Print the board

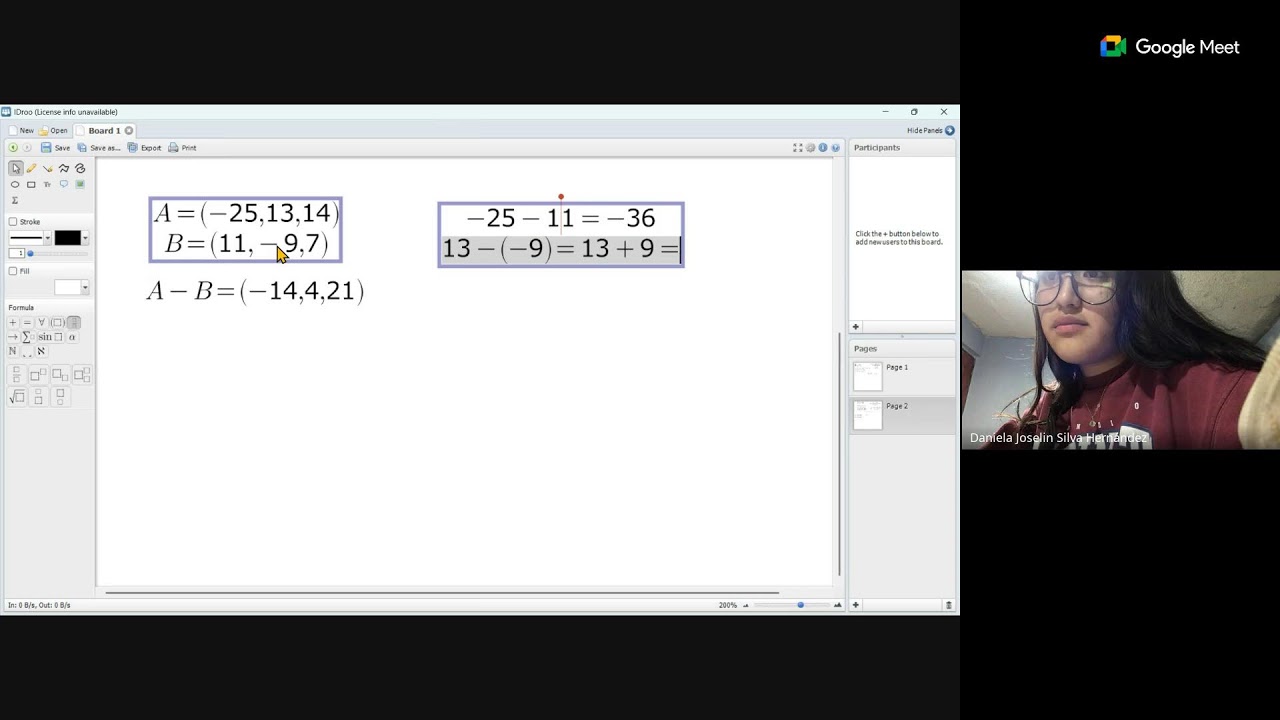[x=182, y=148]
